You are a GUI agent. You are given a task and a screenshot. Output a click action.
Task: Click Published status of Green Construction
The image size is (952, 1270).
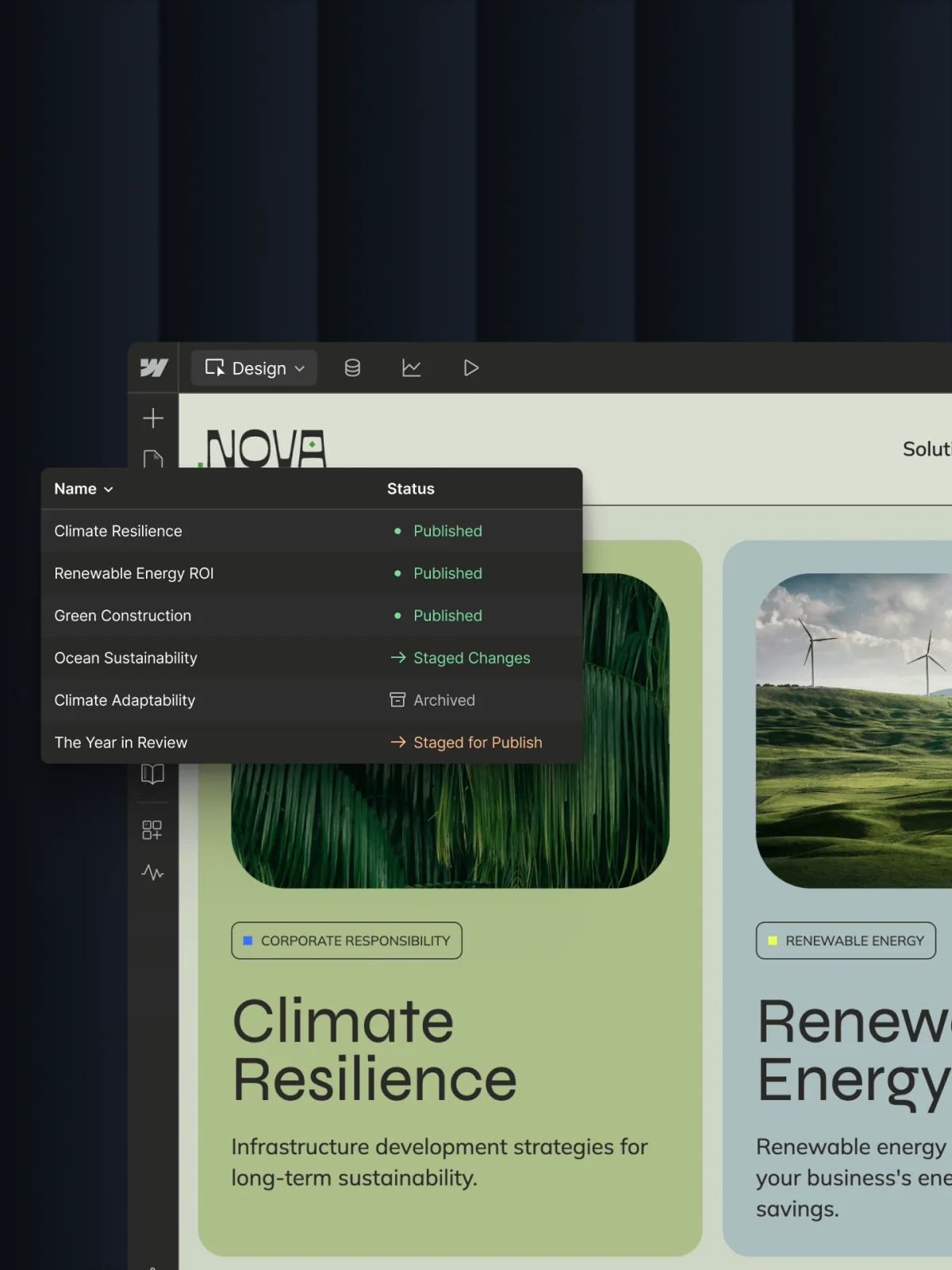[438, 616]
